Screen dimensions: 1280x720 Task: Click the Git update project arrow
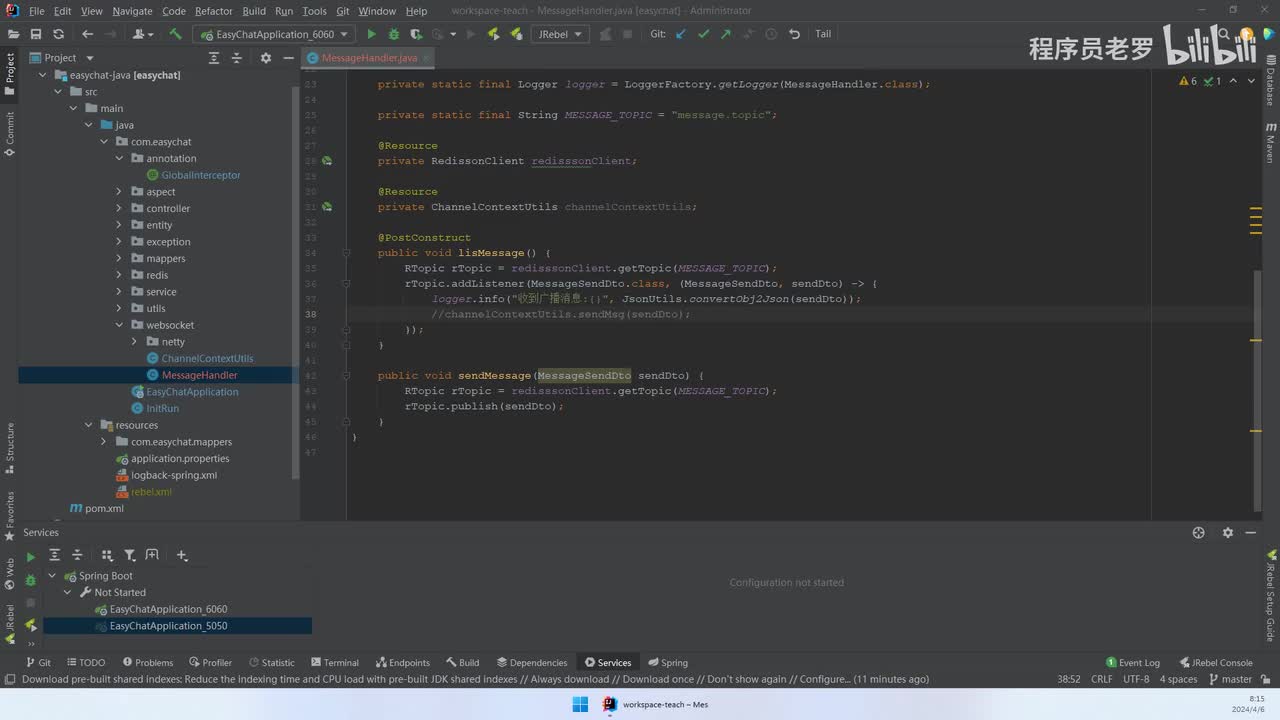pyautogui.click(x=681, y=34)
